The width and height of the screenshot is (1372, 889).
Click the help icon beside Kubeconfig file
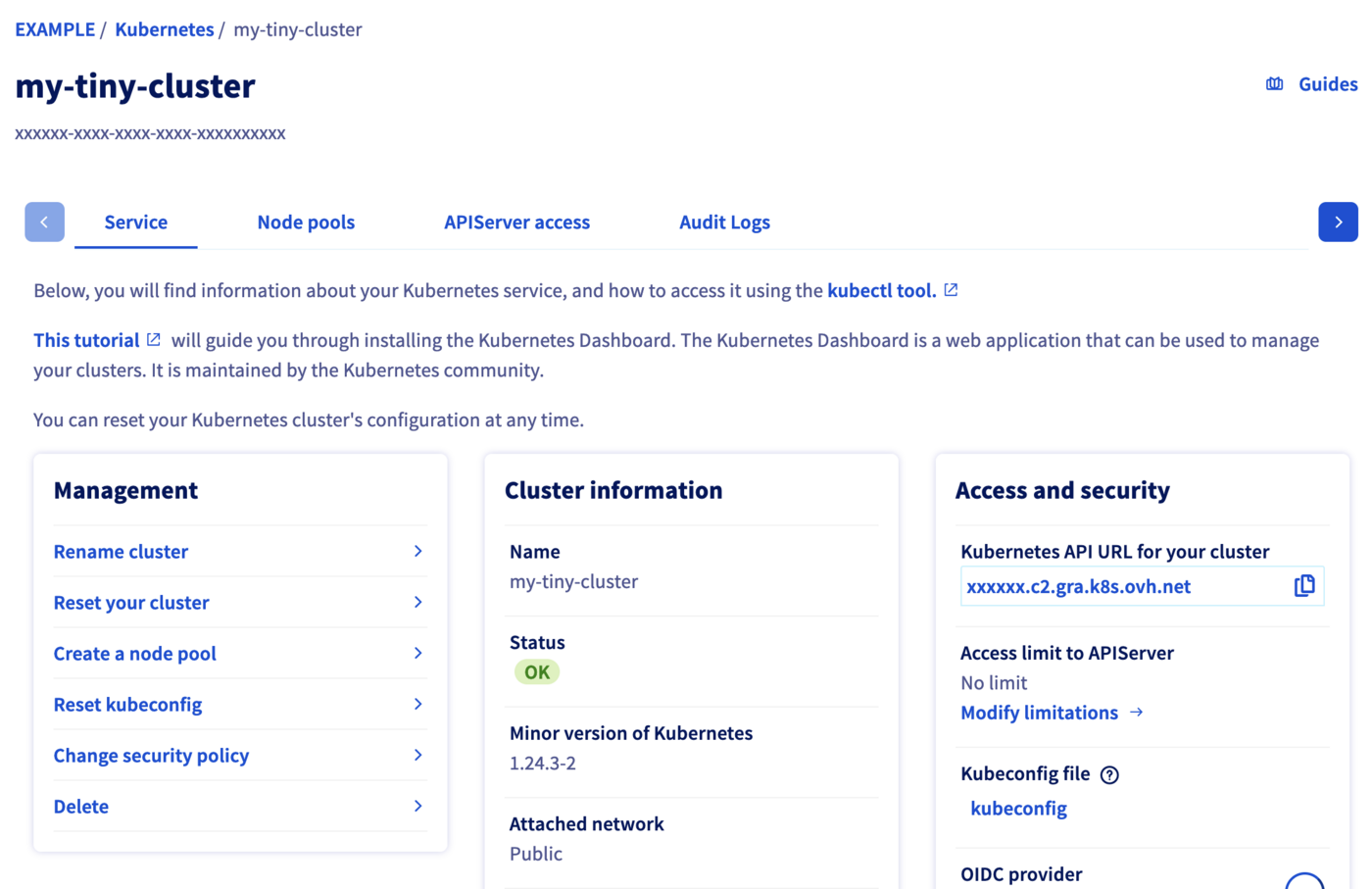click(1109, 774)
